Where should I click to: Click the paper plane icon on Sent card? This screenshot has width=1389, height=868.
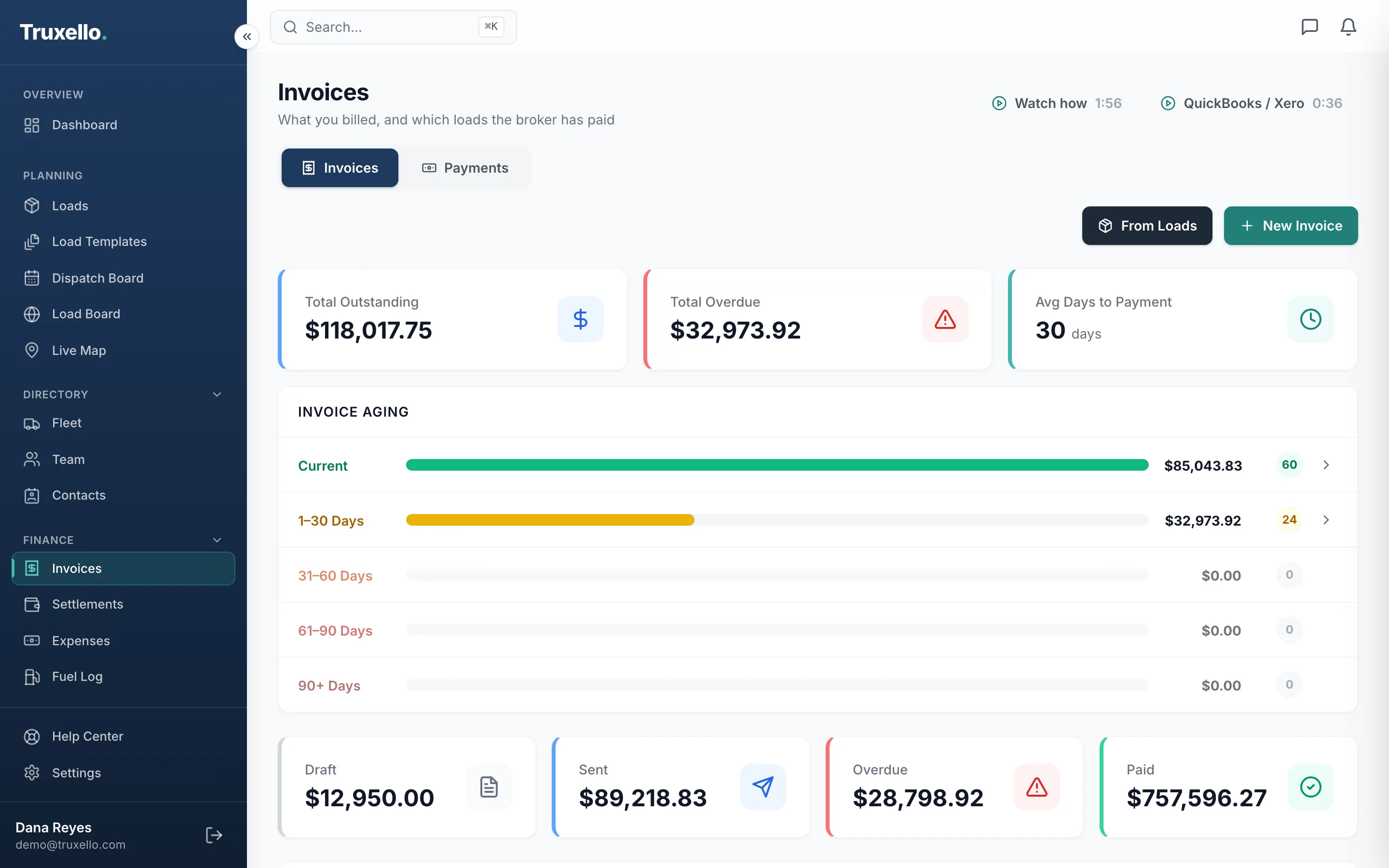[x=763, y=787]
